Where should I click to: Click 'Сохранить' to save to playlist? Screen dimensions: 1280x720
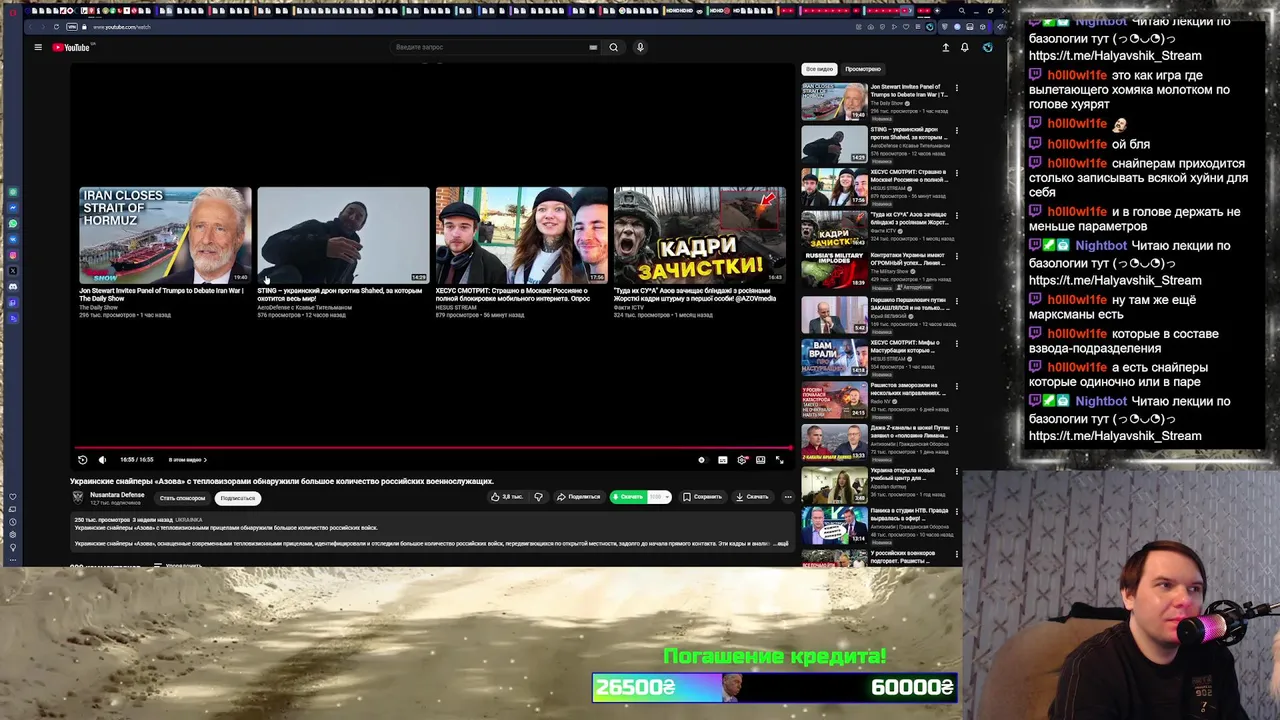702,497
